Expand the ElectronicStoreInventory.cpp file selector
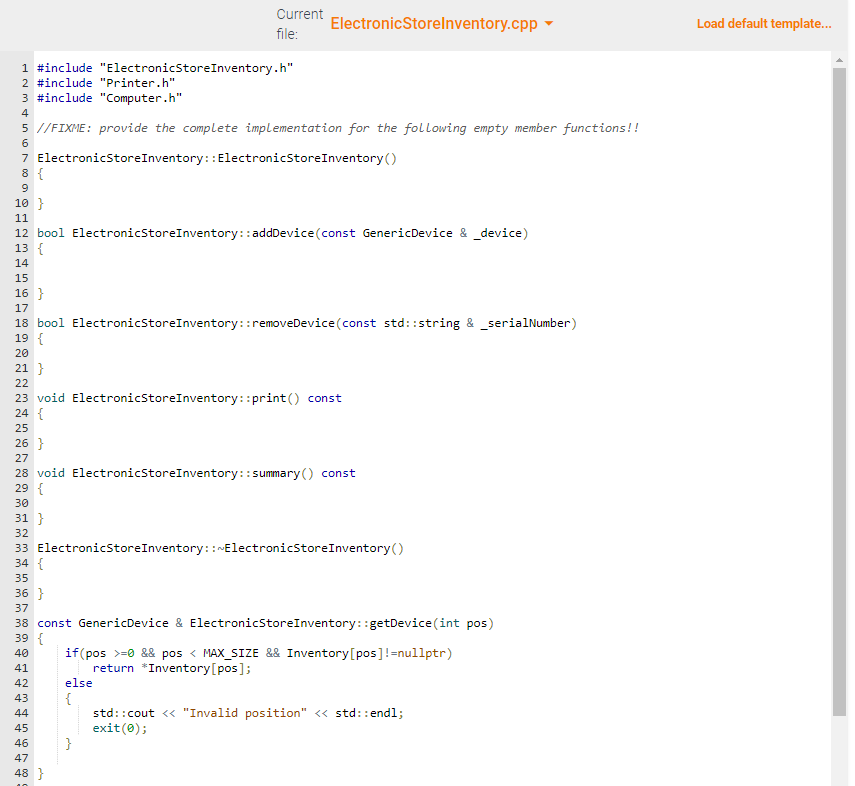Image resolution: width=855 pixels, height=786 pixels. [x=548, y=21]
